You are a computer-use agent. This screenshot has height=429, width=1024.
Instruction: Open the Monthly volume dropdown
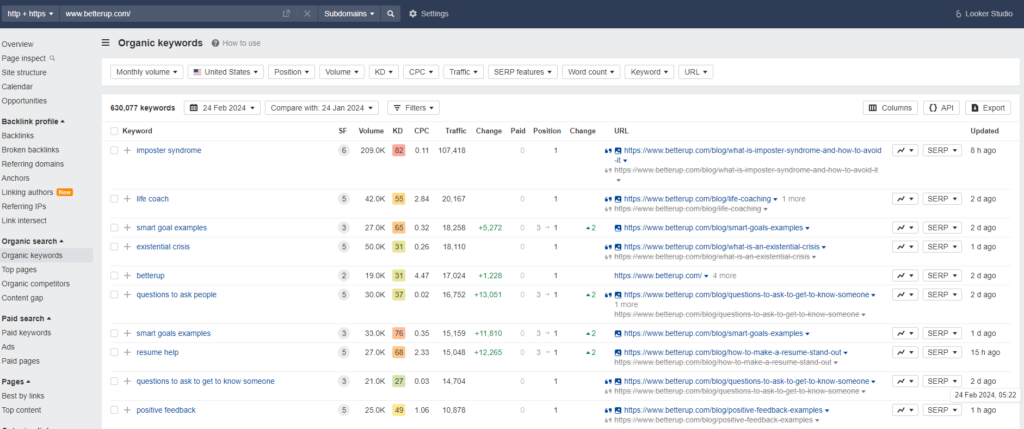click(x=146, y=72)
